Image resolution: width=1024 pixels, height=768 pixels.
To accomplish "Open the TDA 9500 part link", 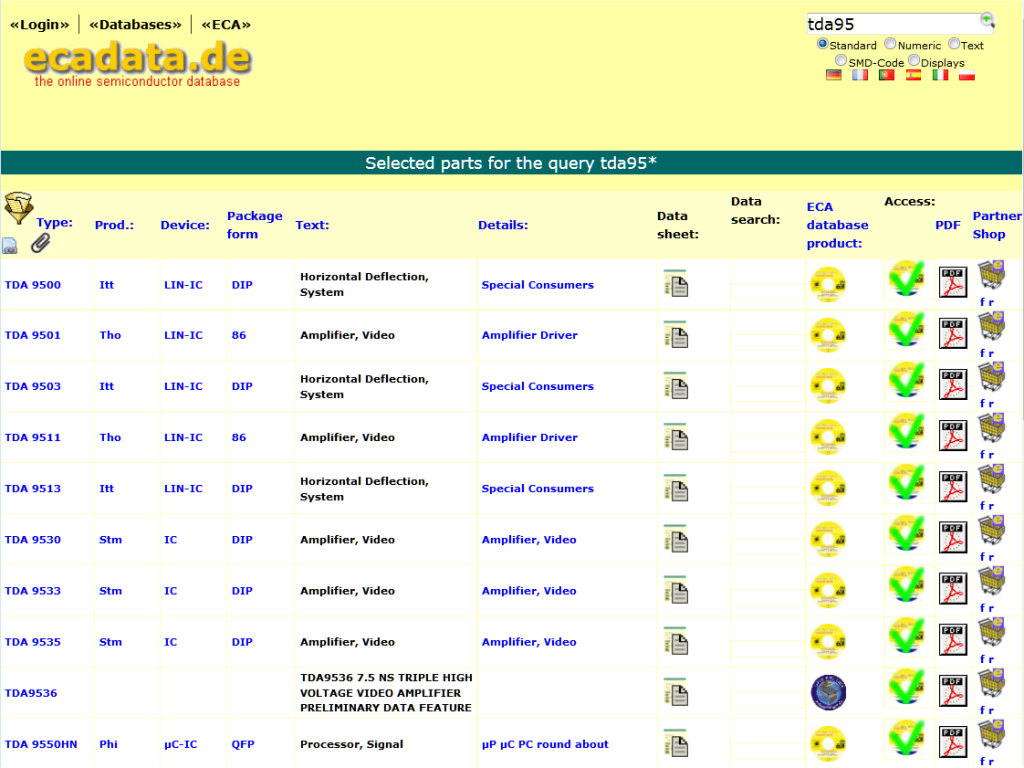I will pos(33,285).
